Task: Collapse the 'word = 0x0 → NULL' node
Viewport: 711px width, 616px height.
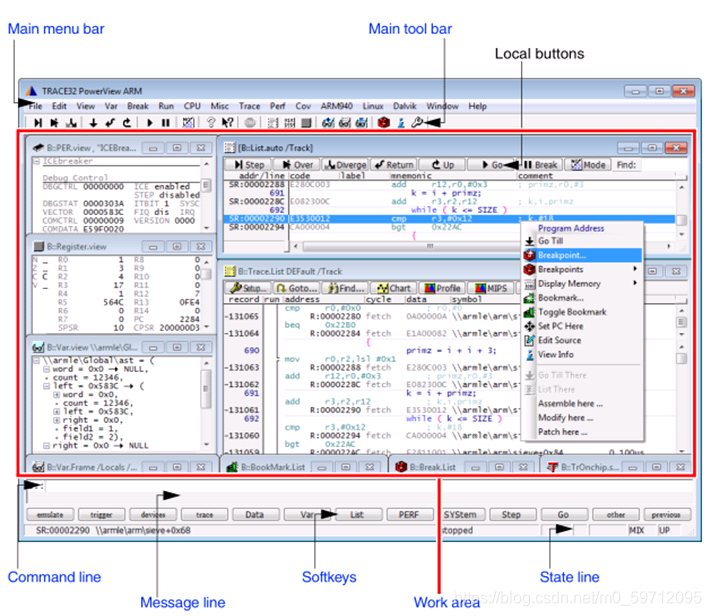Action: pyautogui.click(x=46, y=369)
